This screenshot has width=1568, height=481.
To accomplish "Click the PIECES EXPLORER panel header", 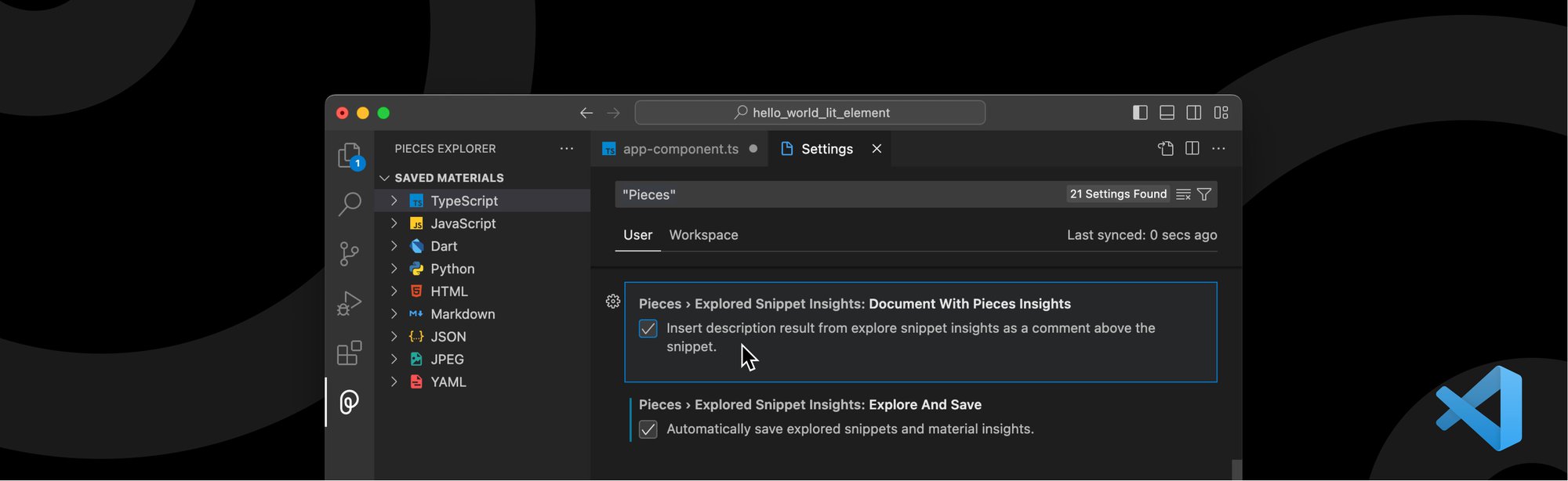I will tap(445, 149).
